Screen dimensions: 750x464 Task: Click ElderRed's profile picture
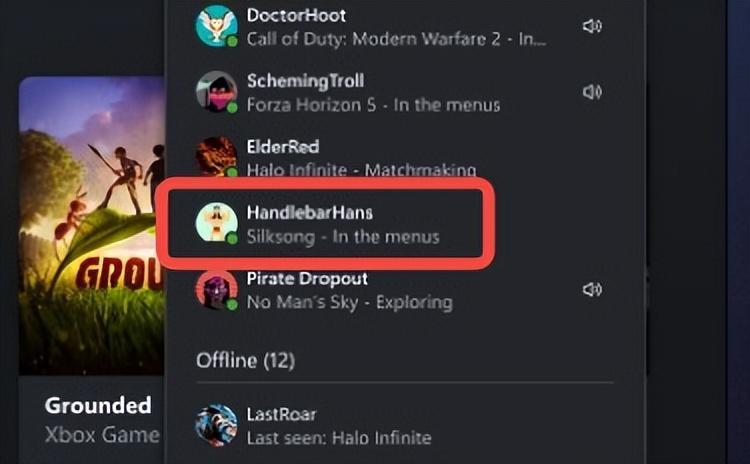[216, 157]
